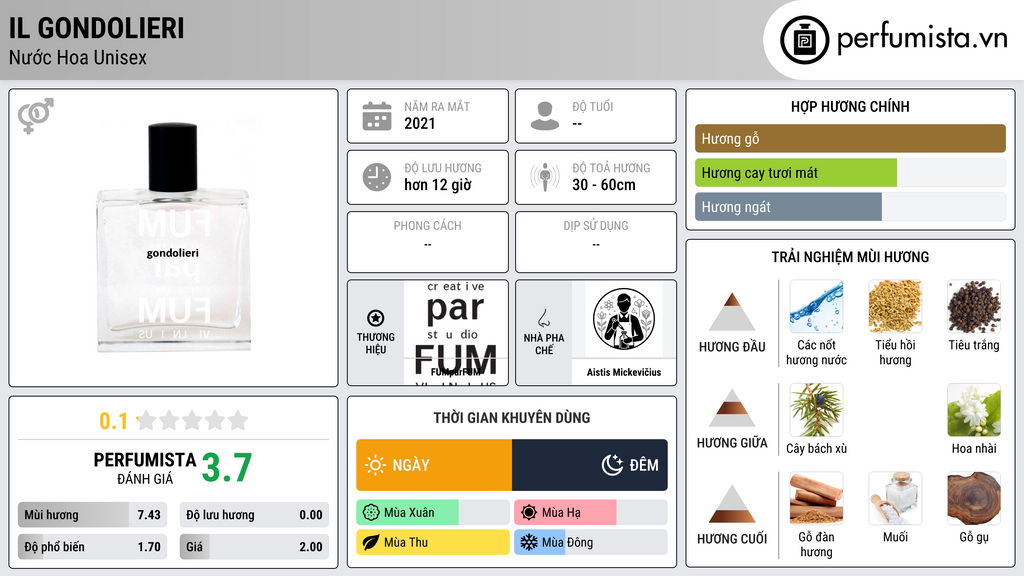The width and height of the screenshot is (1024, 576).
Task: Click the unisex gender symbol icon
Action: coord(35,116)
